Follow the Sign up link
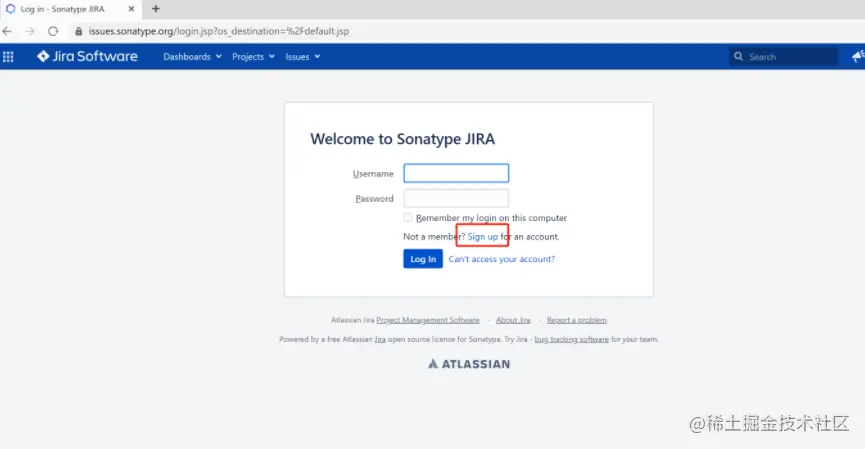The height and width of the screenshot is (449, 865). 482,237
